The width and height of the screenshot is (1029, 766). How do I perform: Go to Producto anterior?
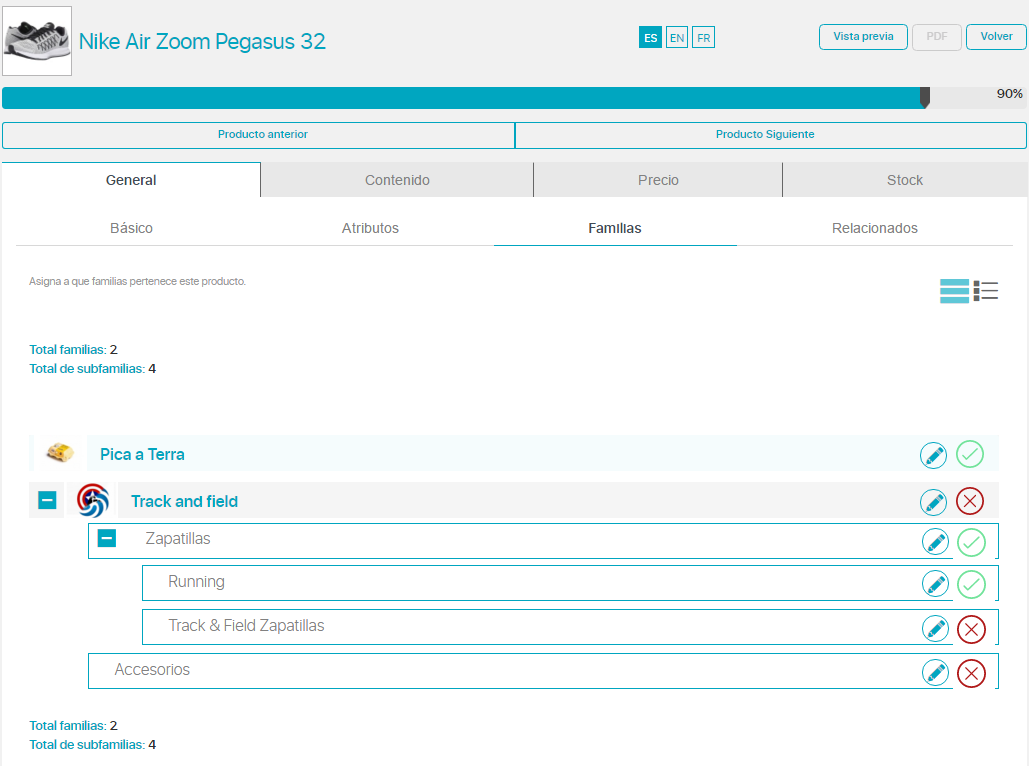(259, 135)
